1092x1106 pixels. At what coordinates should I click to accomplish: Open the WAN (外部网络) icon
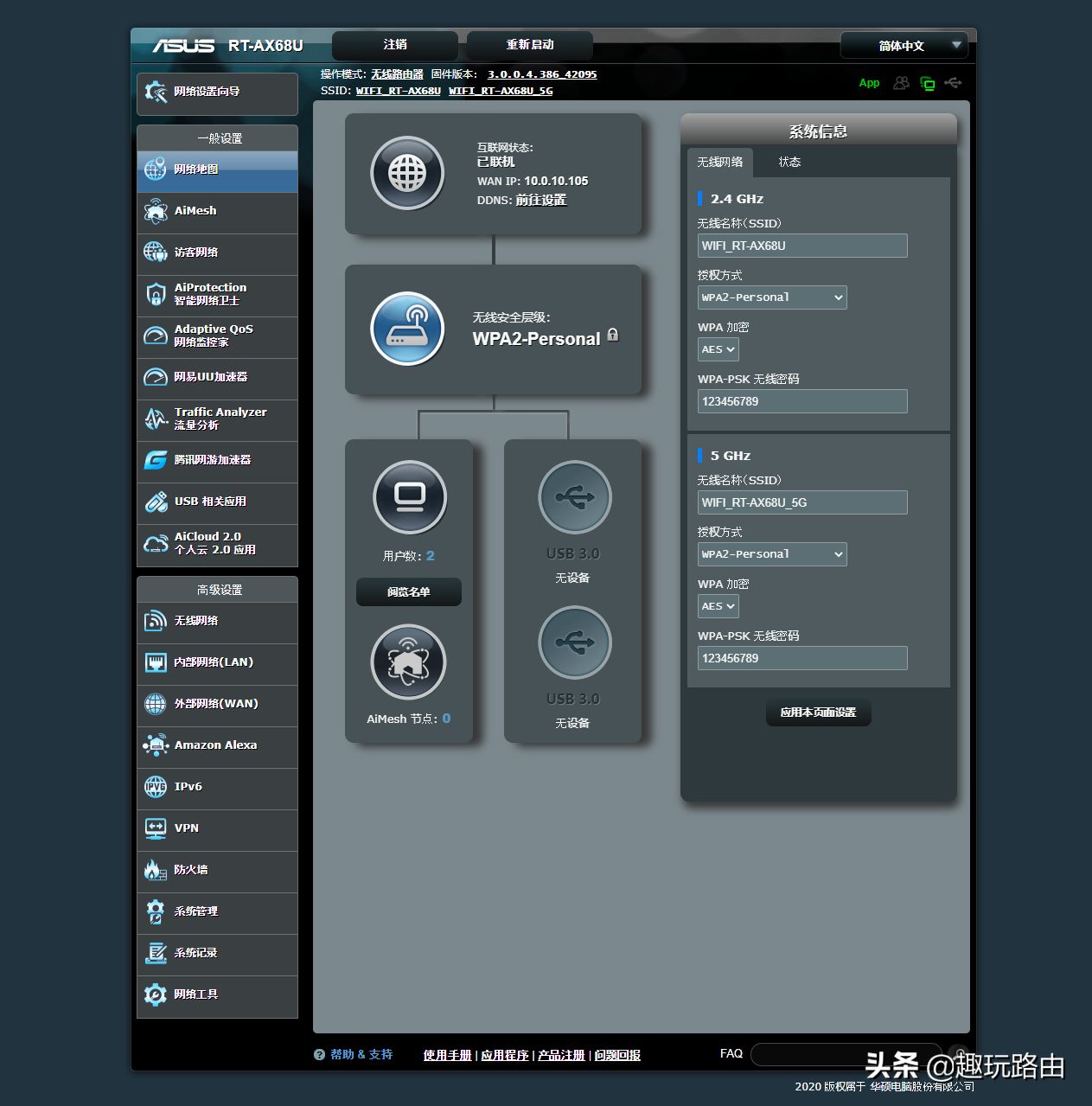156,704
